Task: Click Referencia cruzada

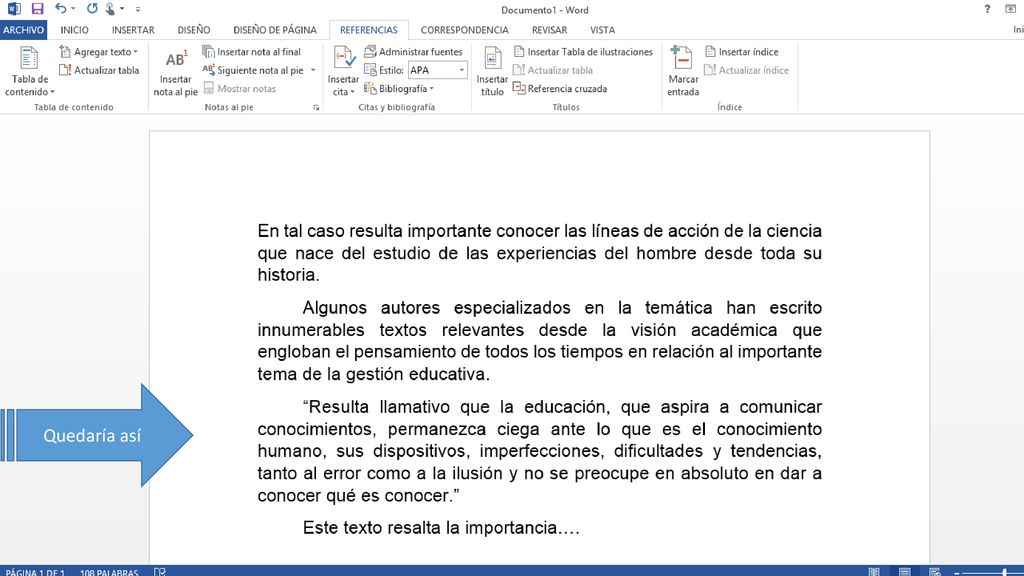Action: [x=560, y=88]
